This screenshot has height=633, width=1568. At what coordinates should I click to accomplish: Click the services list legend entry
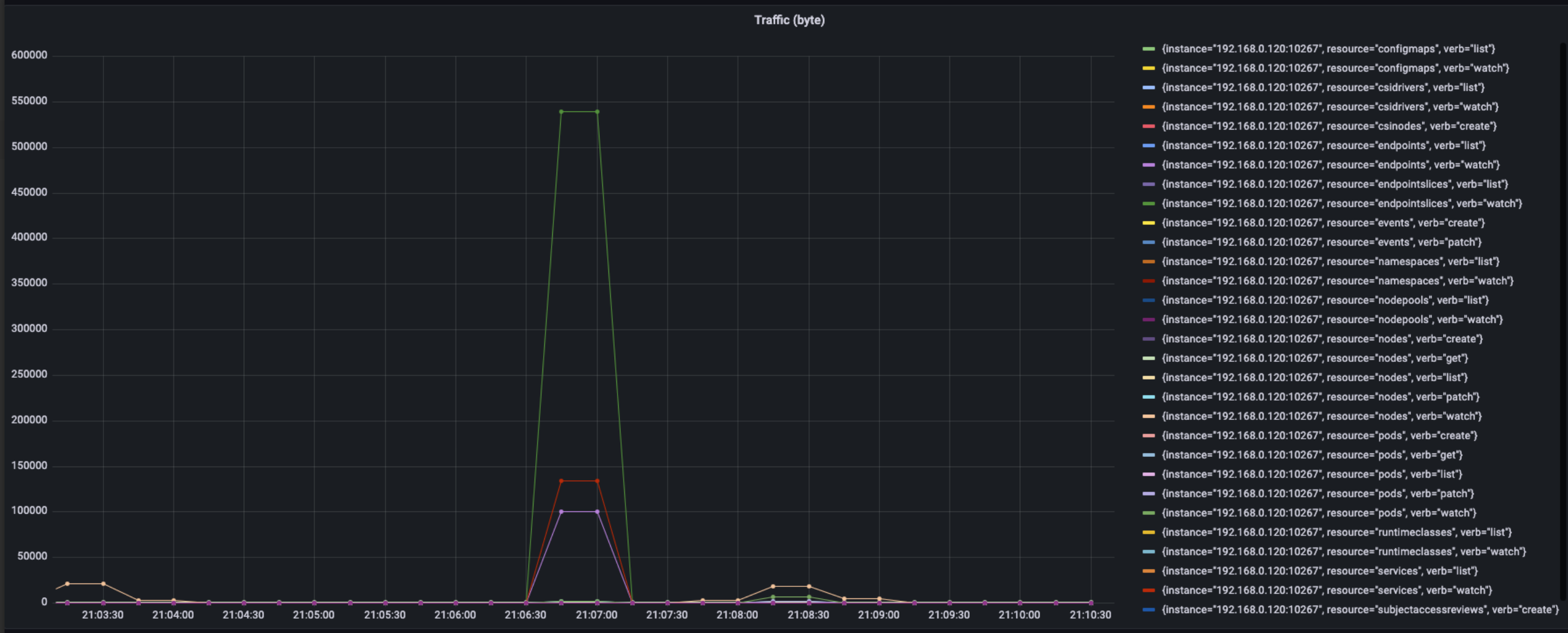click(x=1320, y=571)
